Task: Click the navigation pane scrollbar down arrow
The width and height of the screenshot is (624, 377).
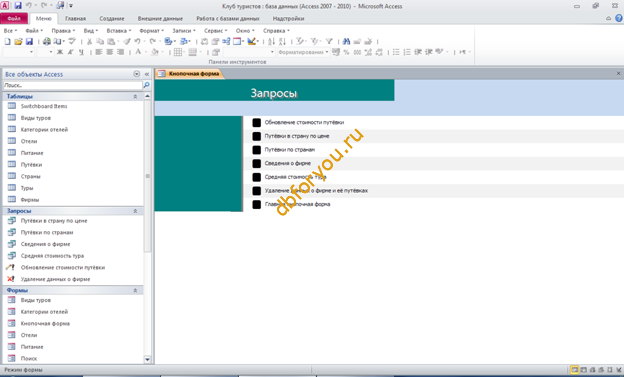Action: (147, 359)
